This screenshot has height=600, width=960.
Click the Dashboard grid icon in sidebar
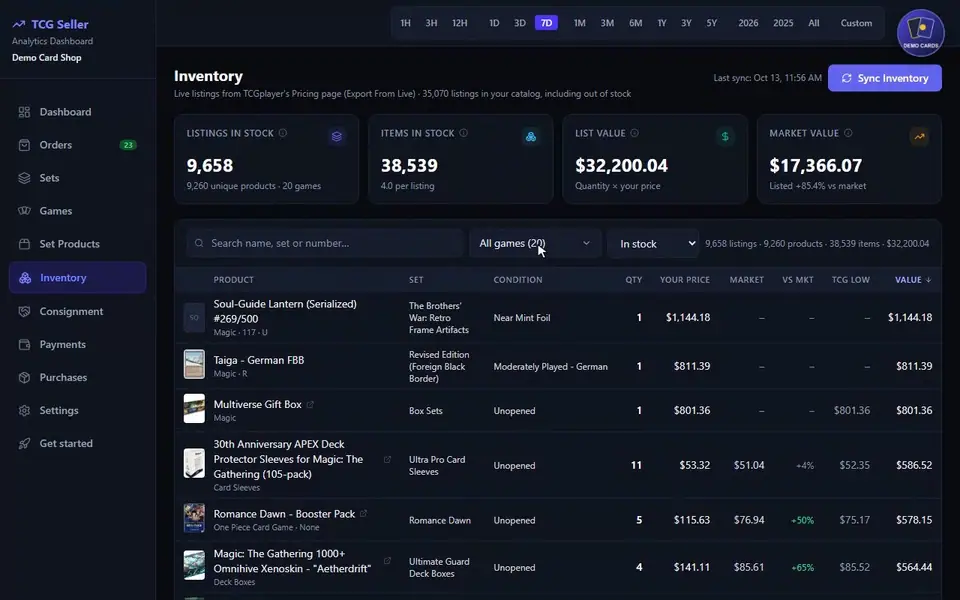coord(24,112)
